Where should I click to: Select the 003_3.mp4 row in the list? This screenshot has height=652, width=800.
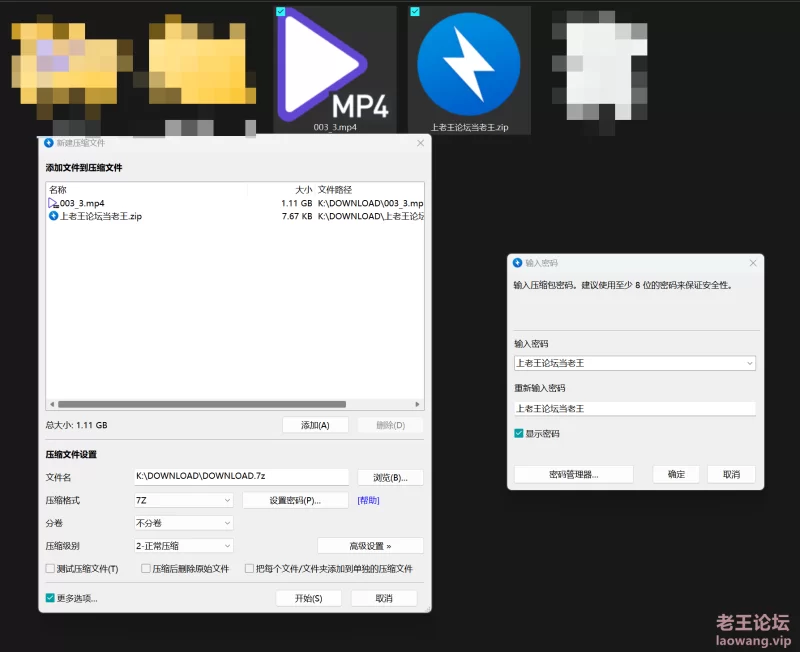tap(235, 203)
